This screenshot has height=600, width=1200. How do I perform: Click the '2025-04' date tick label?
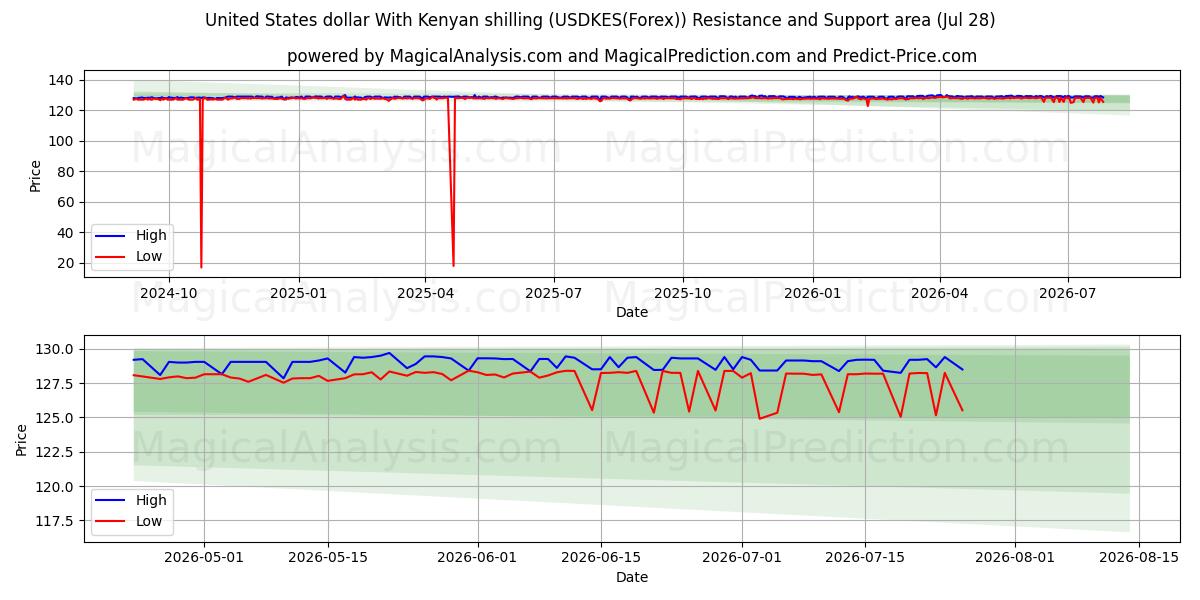(426, 293)
